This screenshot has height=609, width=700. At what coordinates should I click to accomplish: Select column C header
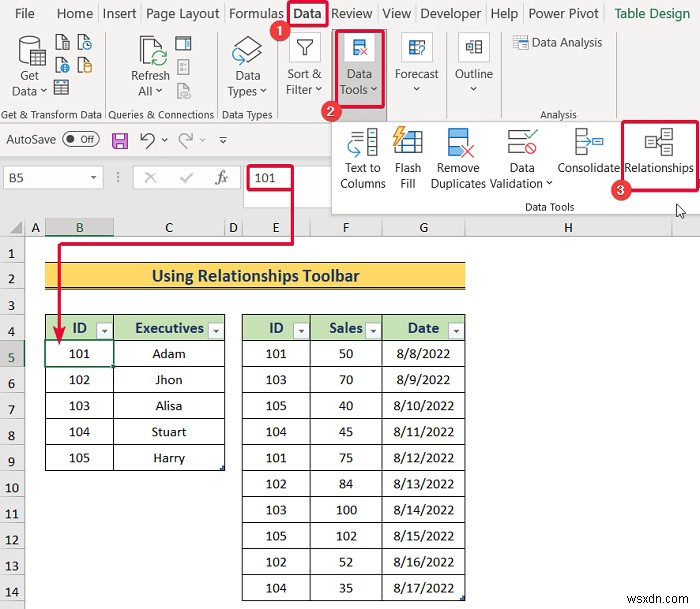pyautogui.click(x=169, y=228)
